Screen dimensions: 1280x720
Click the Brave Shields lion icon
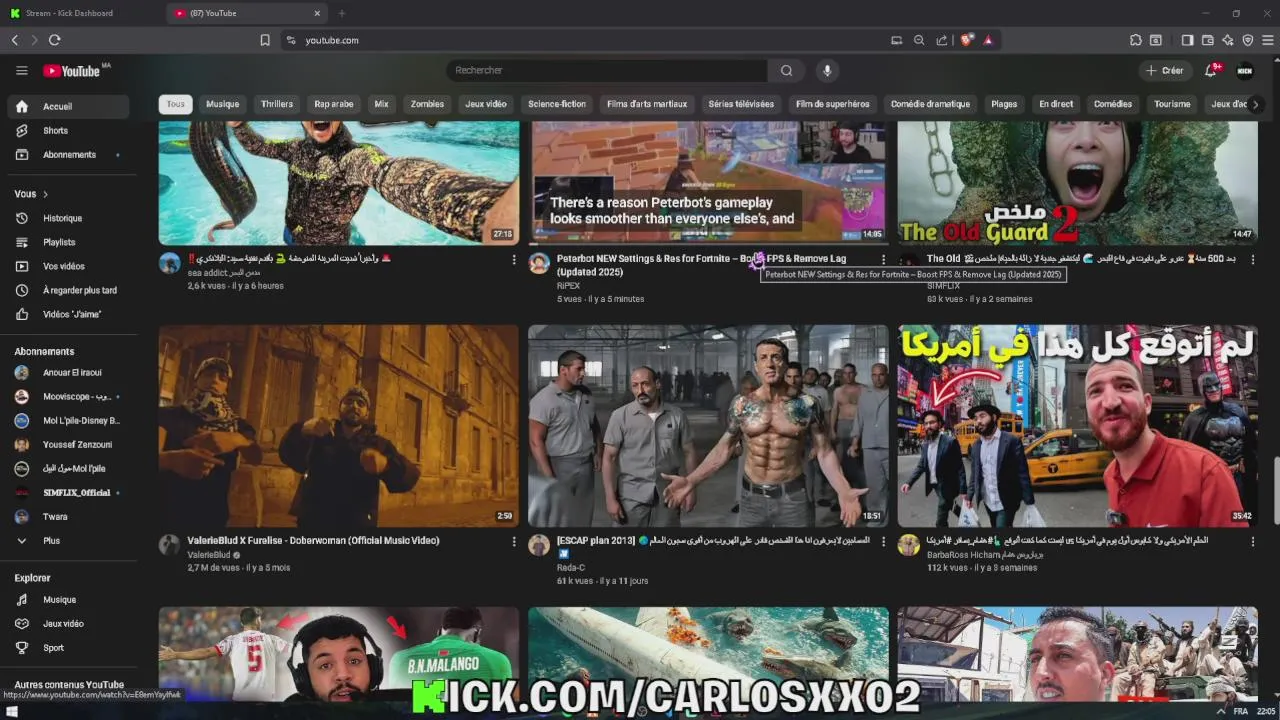click(x=967, y=40)
